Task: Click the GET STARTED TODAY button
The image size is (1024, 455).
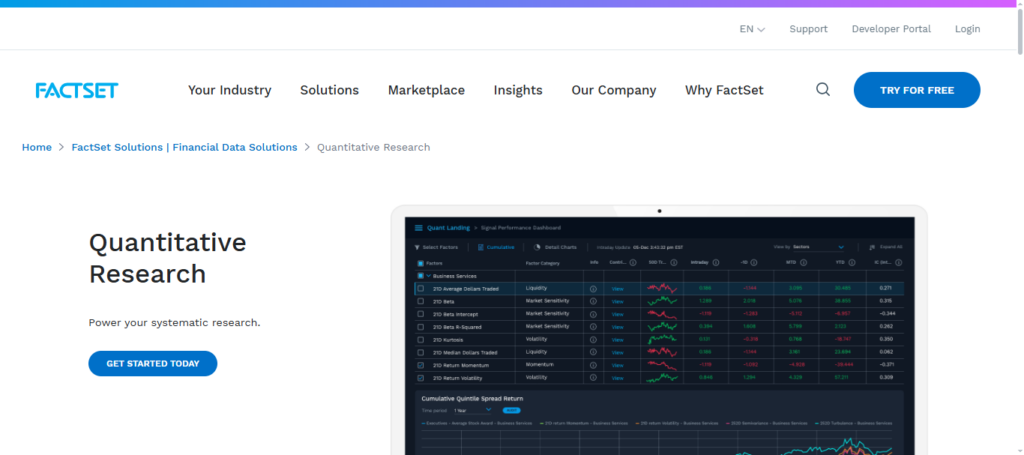Action: tap(153, 364)
